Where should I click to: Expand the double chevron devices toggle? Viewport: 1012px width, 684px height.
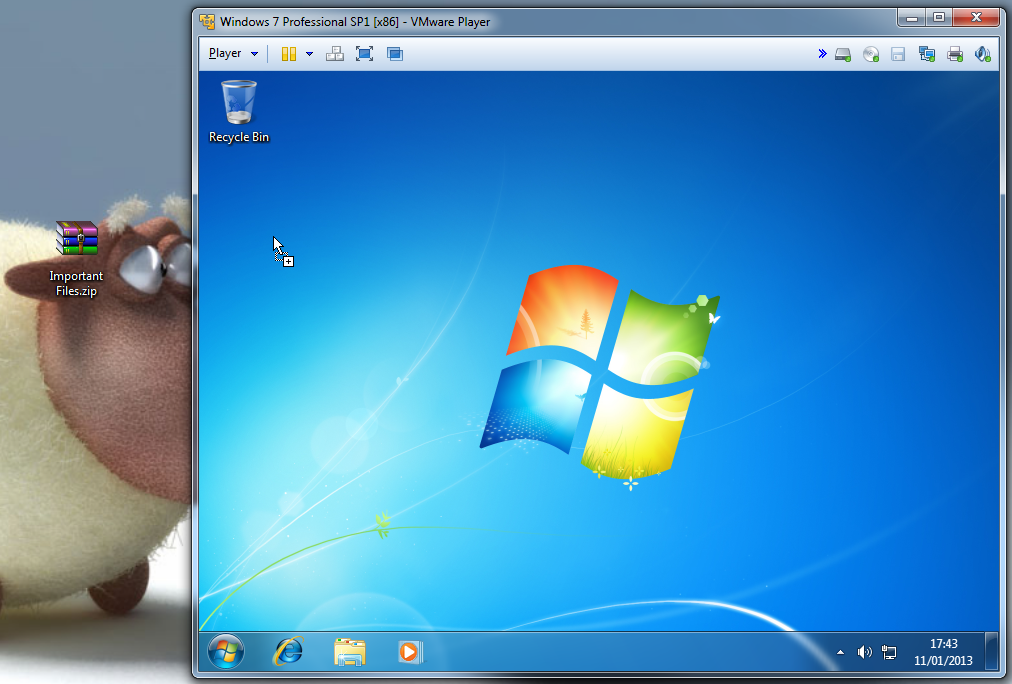[822, 54]
